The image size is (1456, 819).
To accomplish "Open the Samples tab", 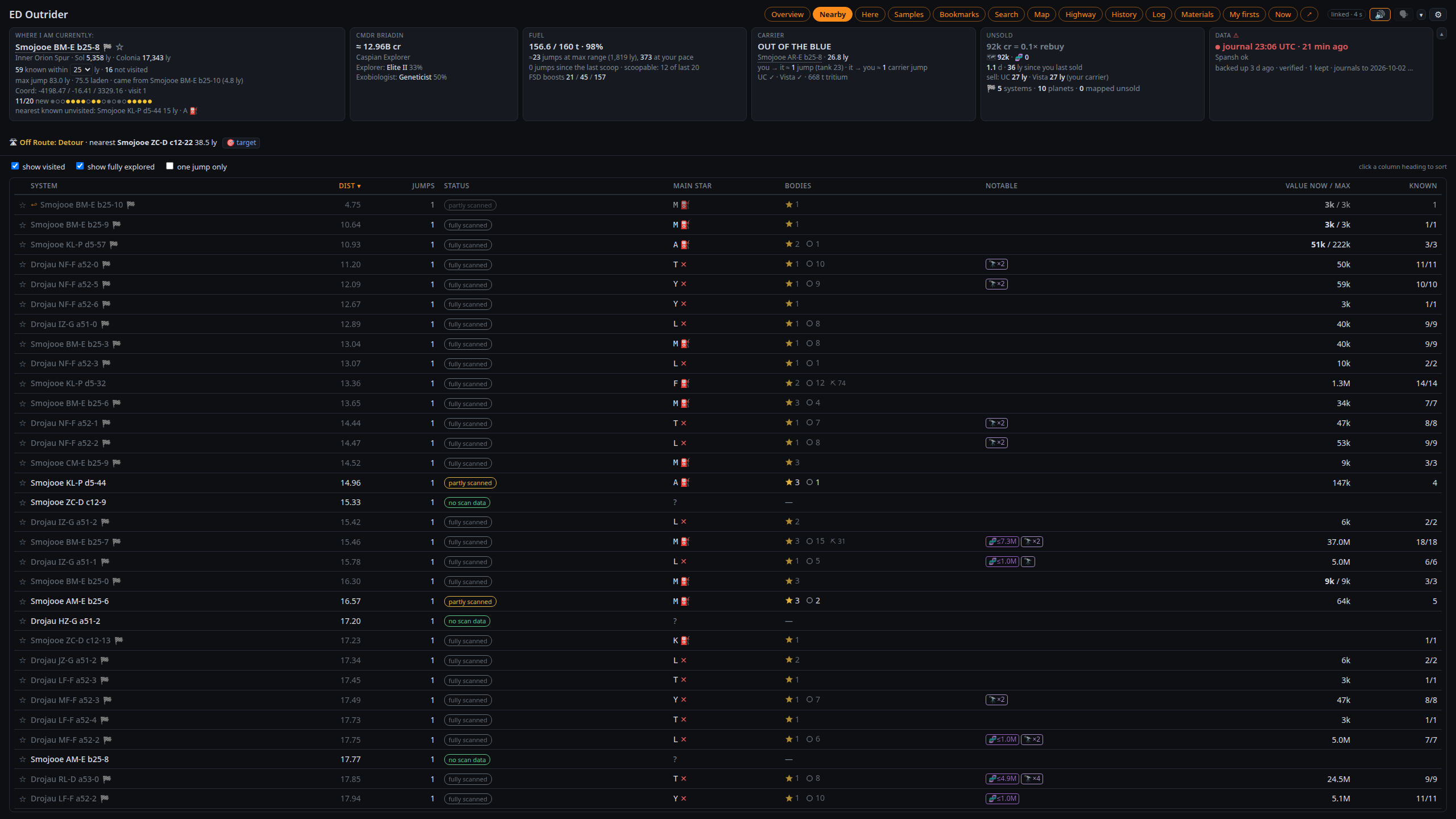I will (x=908, y=14).
